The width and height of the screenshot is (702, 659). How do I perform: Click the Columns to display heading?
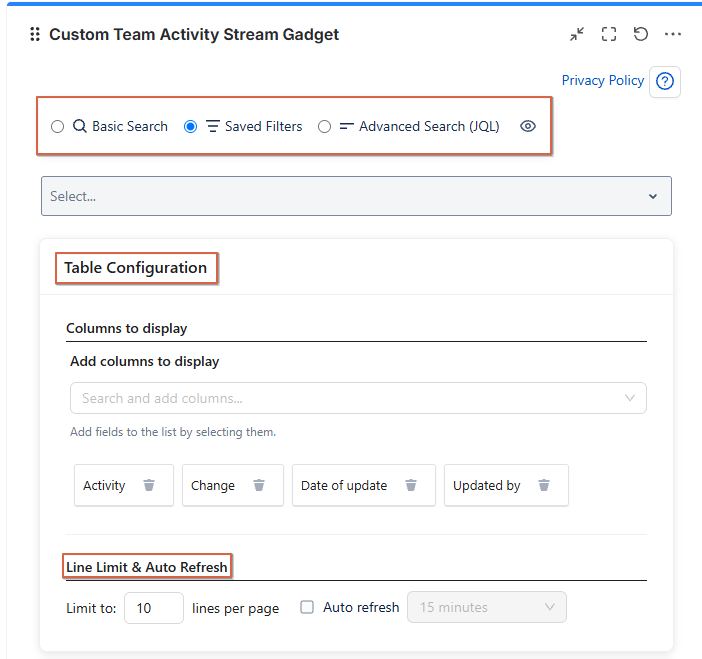tap(127, 328)
